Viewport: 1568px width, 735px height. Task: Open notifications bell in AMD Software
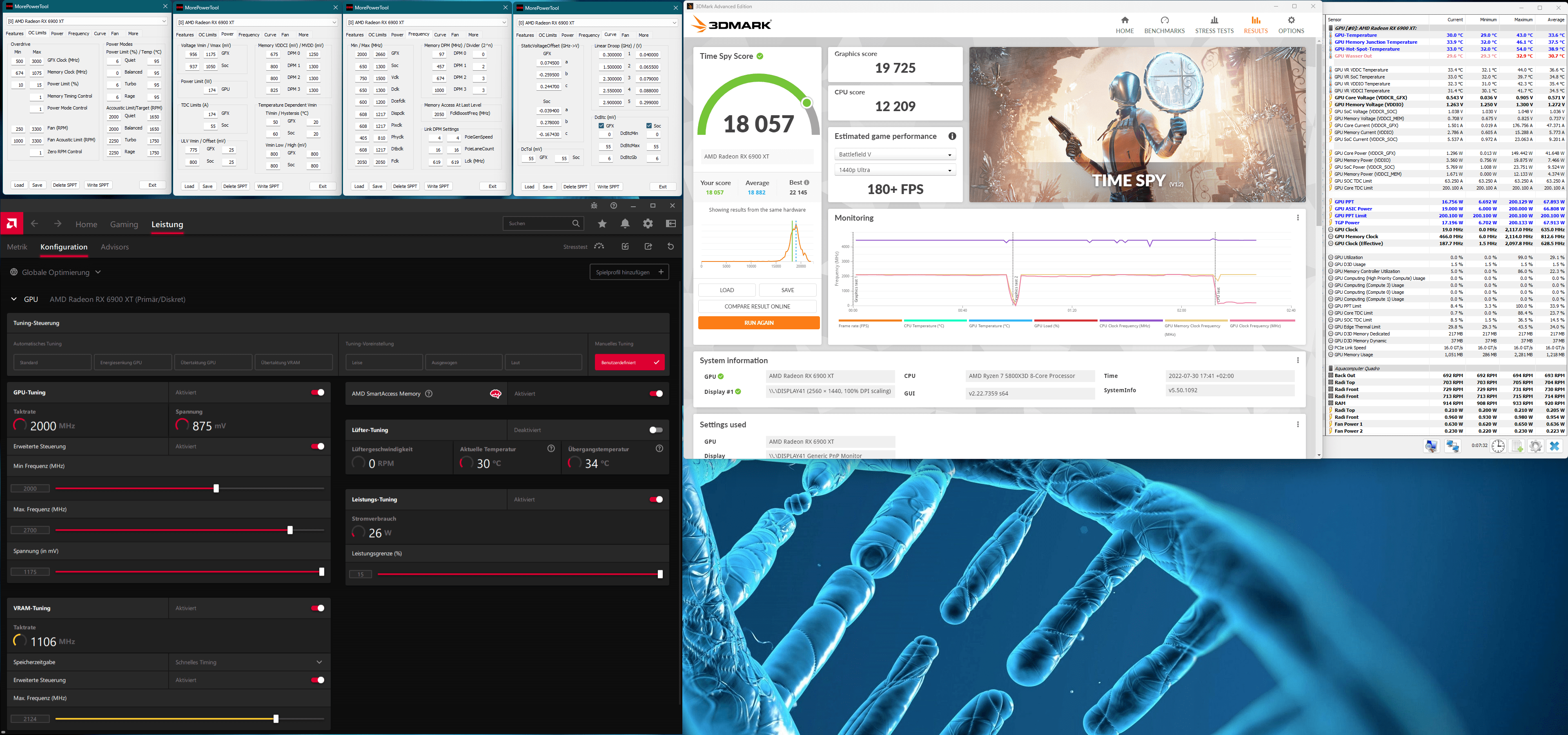pyautogui.click(x=625, y=223)
